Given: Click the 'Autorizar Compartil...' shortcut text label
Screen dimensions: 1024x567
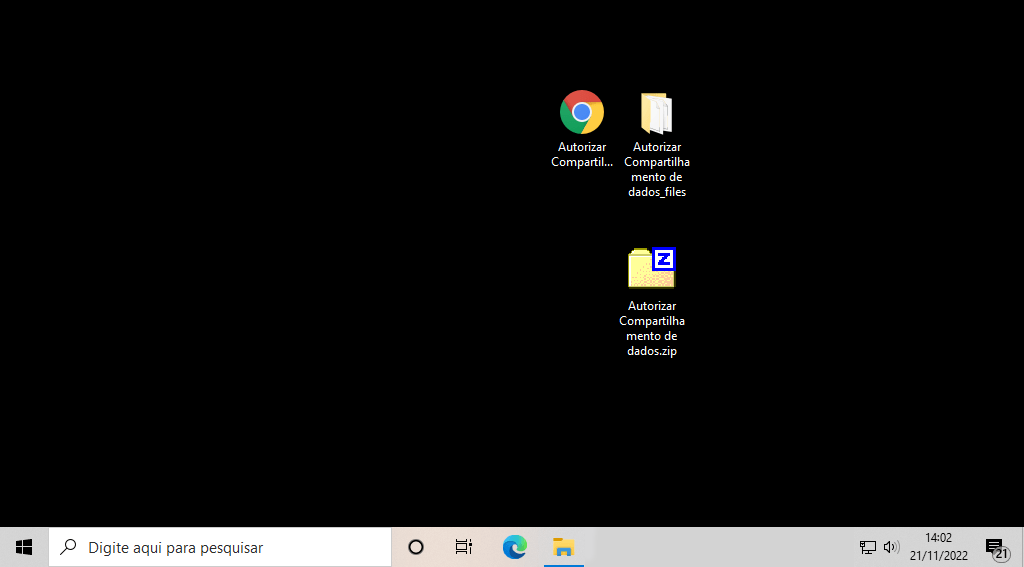Looking at the screenshot, I should coord(581,155).
